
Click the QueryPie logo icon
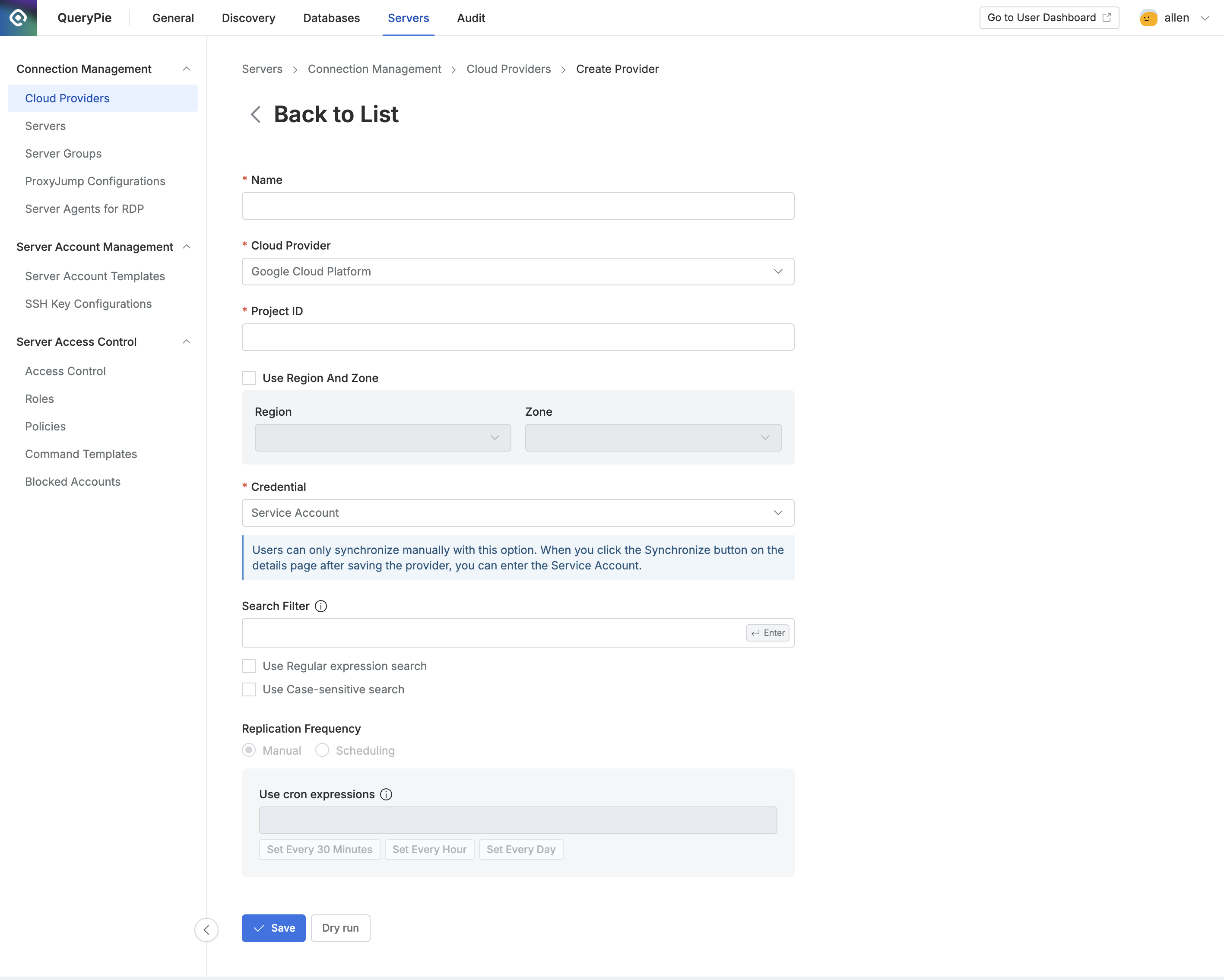tap(18, 18)
